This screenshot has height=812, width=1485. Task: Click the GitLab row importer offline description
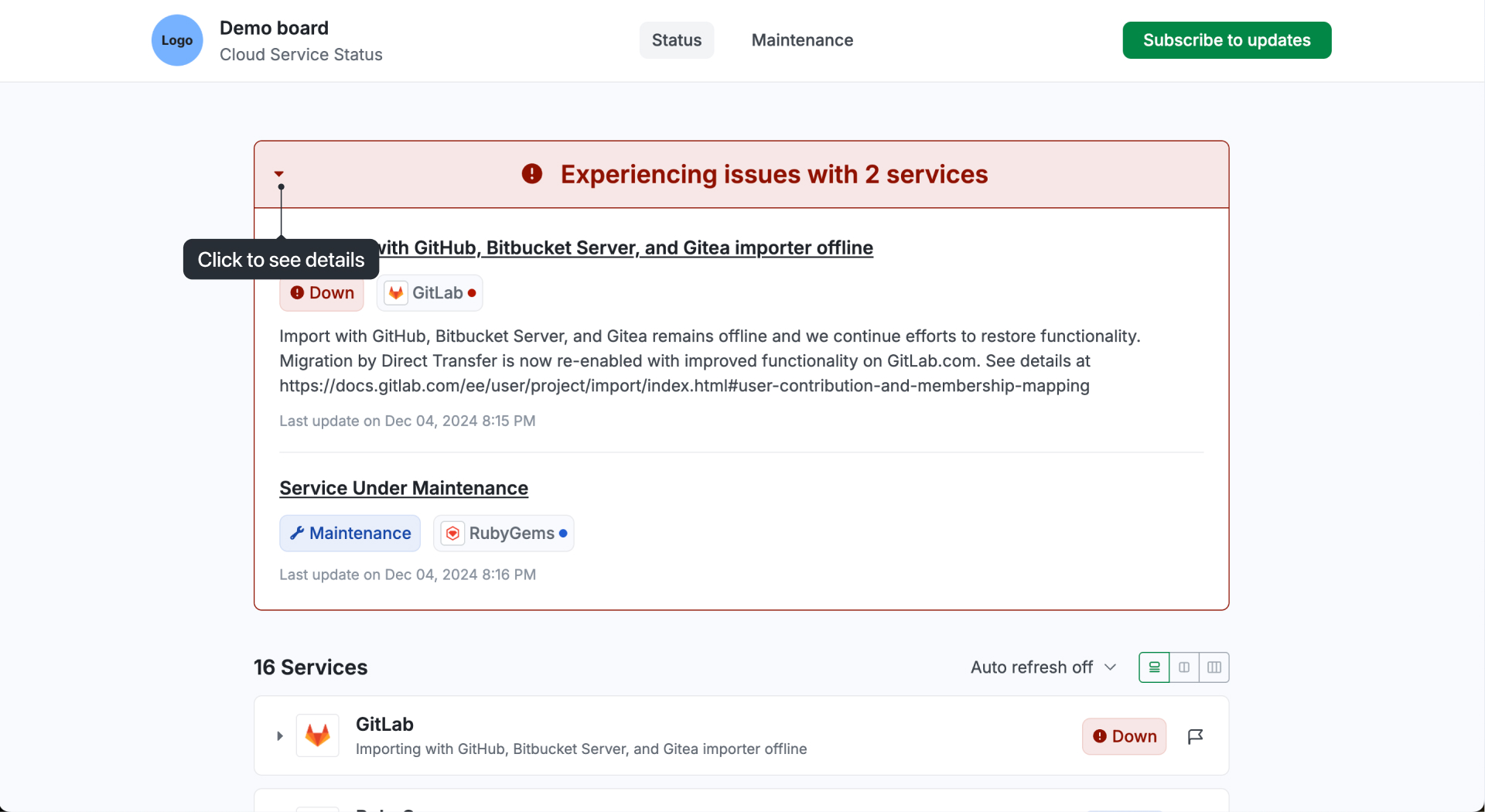tap(581, 749)
